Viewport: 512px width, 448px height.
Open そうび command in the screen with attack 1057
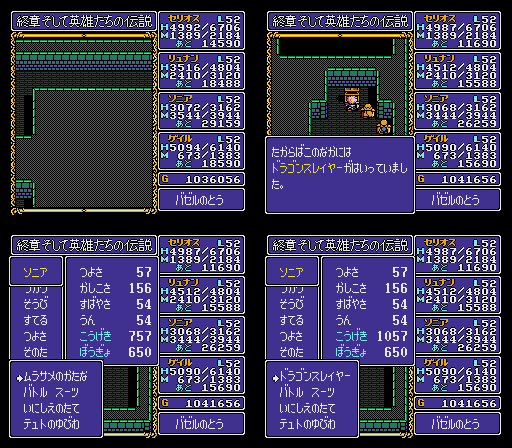(x=292, y=304)
